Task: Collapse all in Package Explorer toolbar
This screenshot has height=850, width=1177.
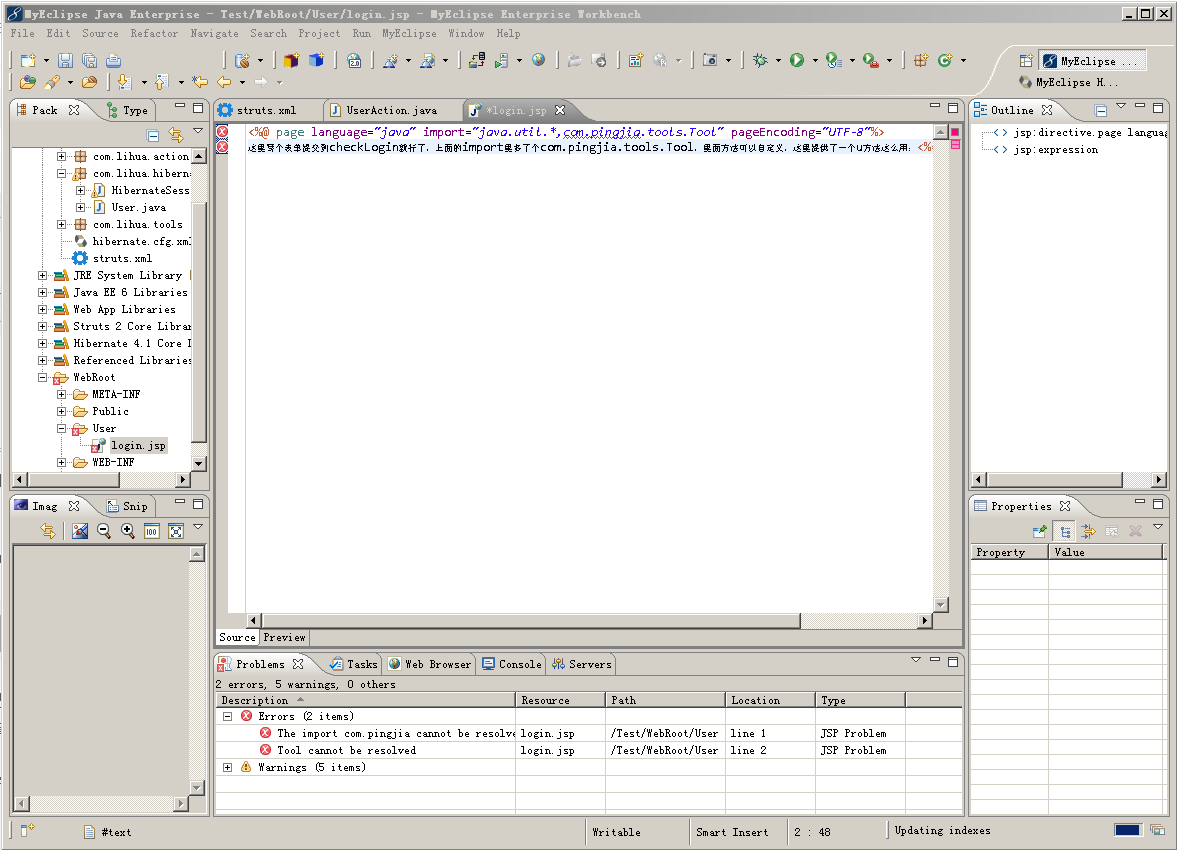Action: 153,135
